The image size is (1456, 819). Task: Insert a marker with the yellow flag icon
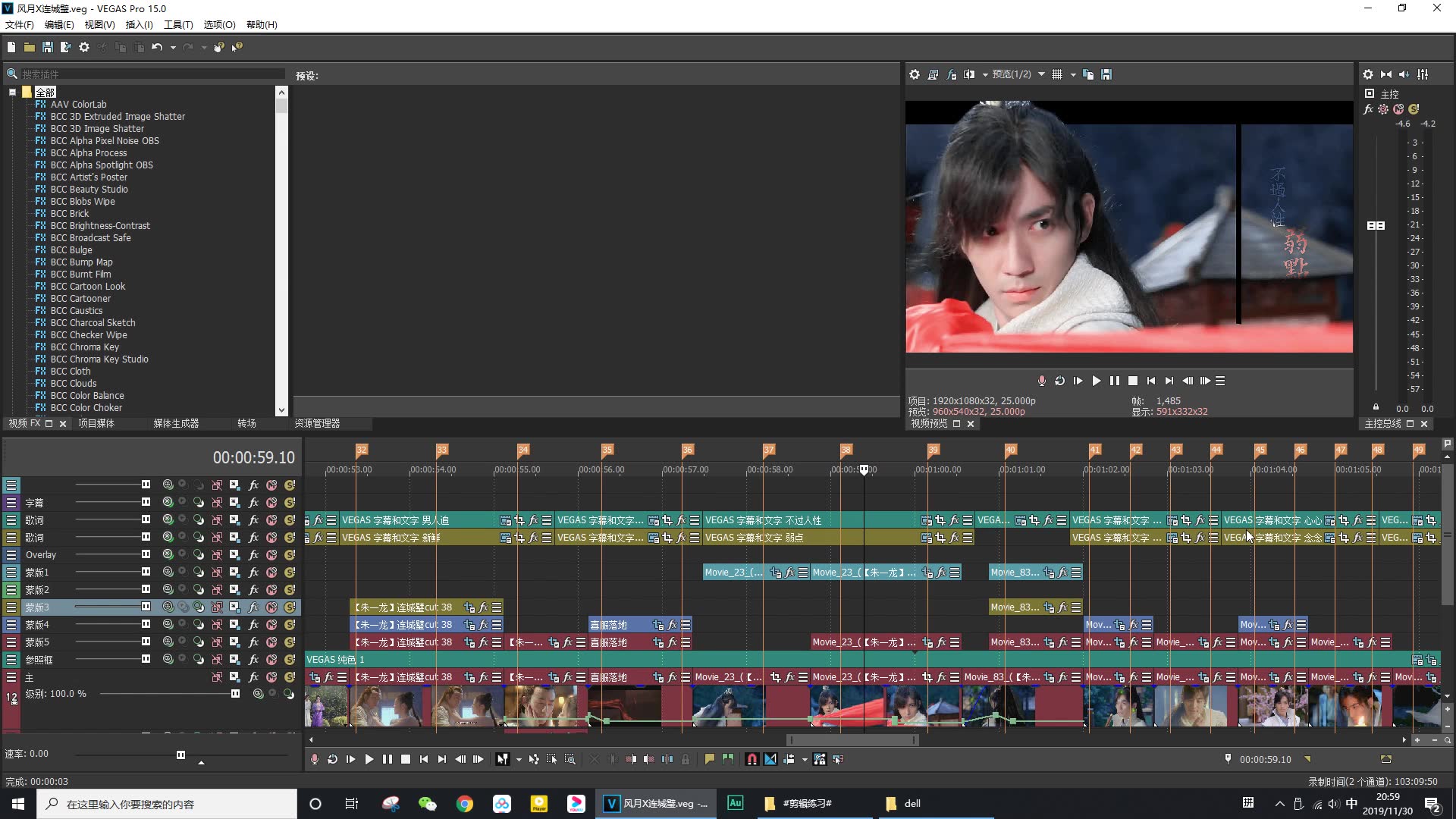710,759
